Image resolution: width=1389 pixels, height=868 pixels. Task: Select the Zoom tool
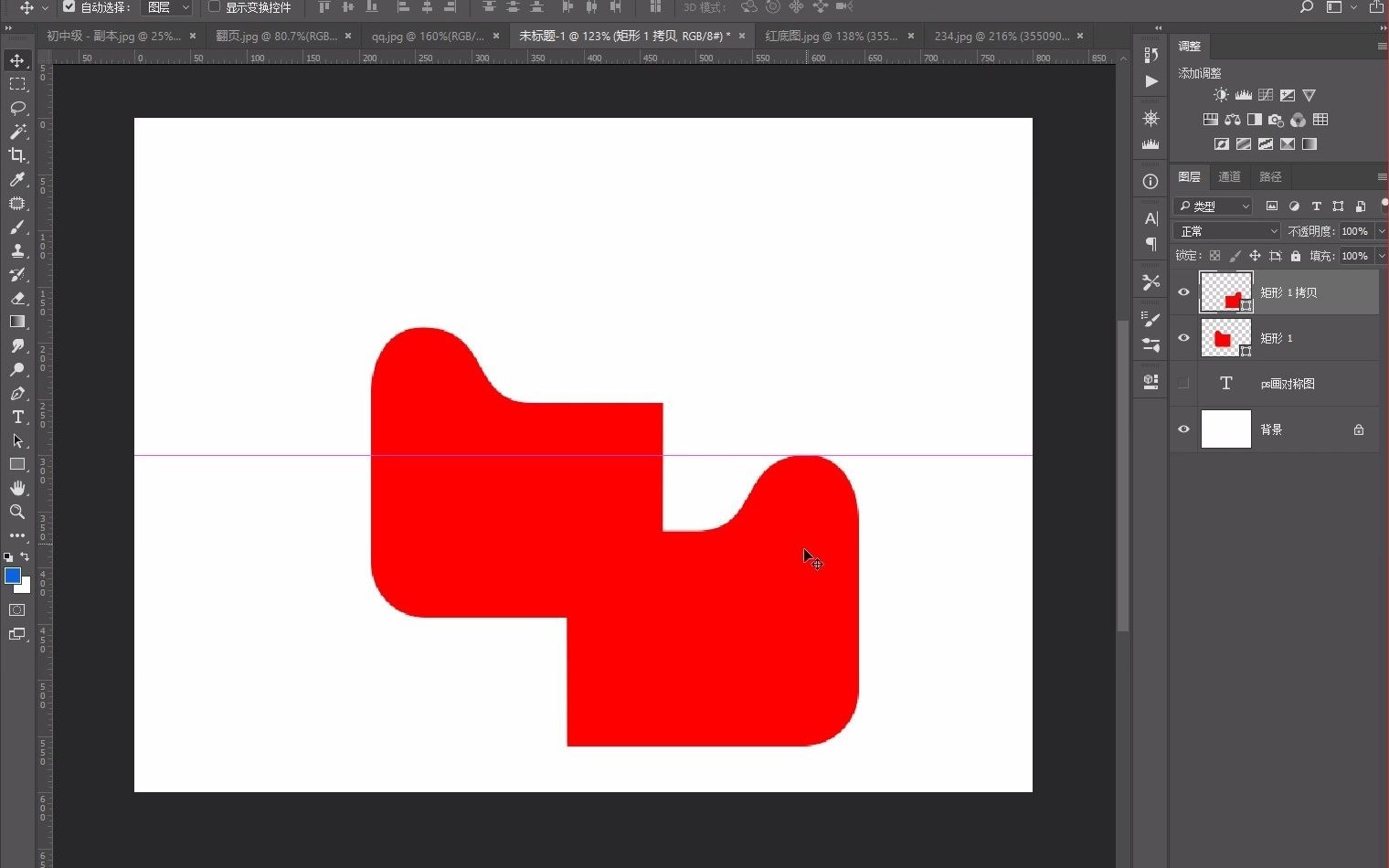[x=17, y=512]
